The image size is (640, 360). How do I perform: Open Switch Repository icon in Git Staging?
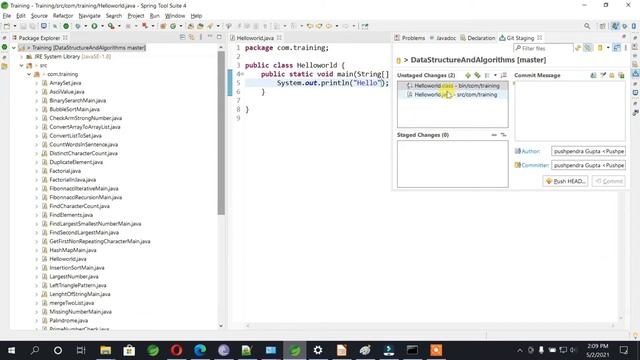coord(600,48)
